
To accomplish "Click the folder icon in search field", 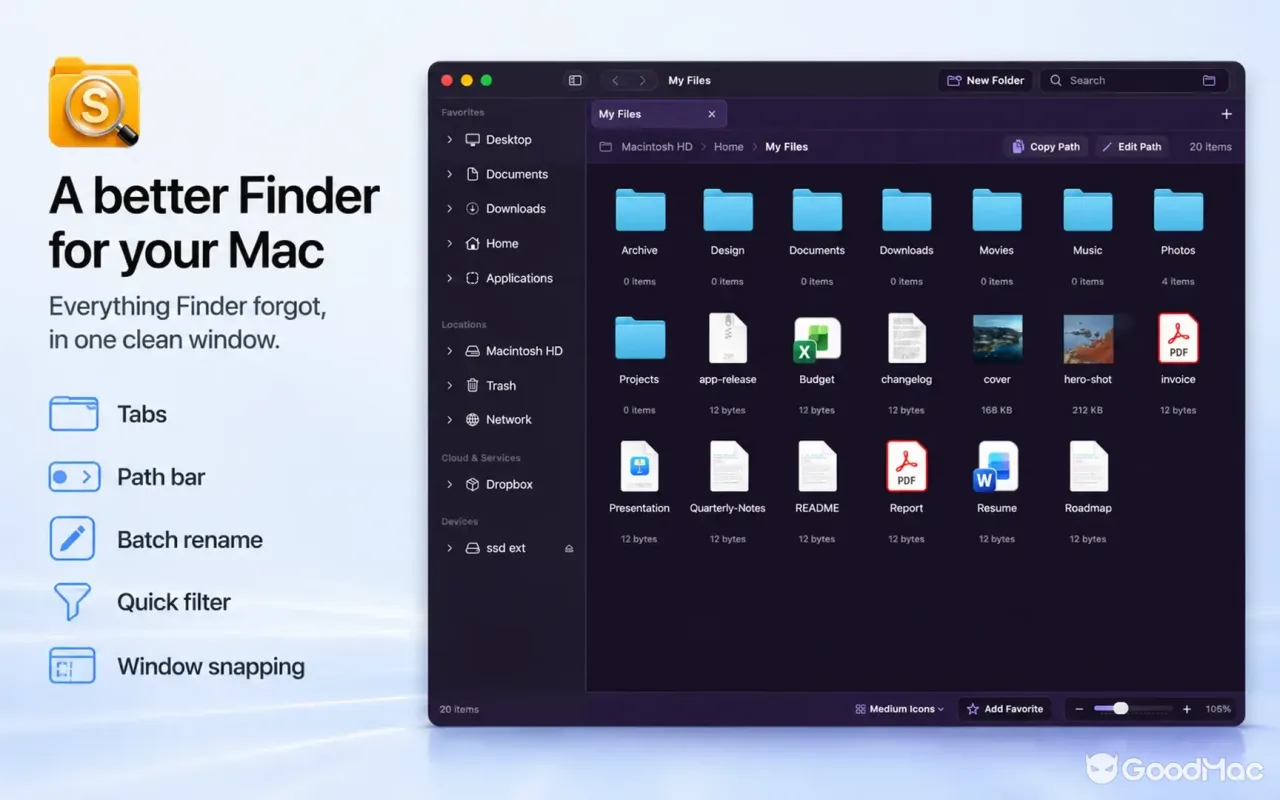I will pyautogui.click(x=1209, y=80).
